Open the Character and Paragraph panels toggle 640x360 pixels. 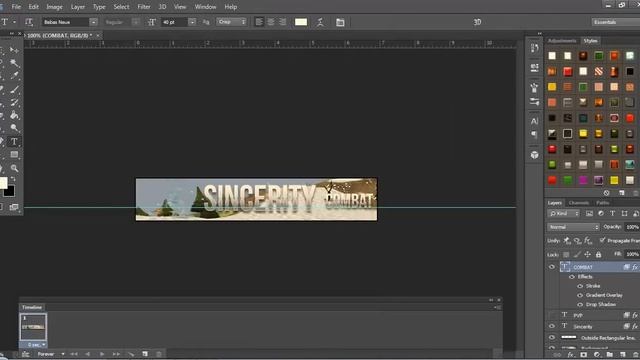coord(340,22)
